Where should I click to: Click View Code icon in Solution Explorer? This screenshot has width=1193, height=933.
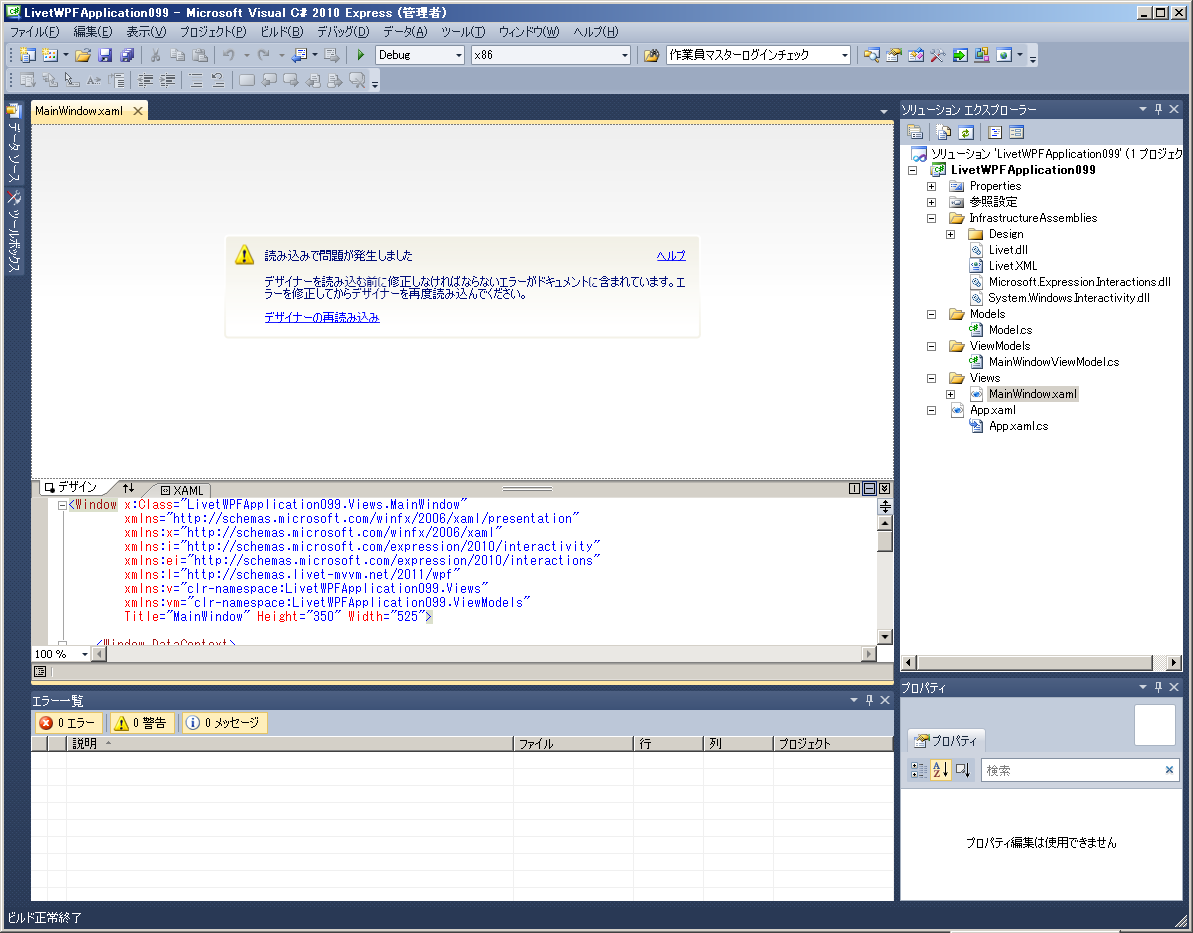click(994, 132)
